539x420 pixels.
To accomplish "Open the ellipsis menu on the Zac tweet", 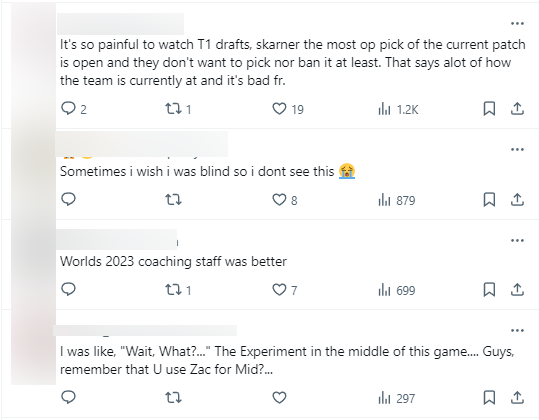I will [517, 331].
